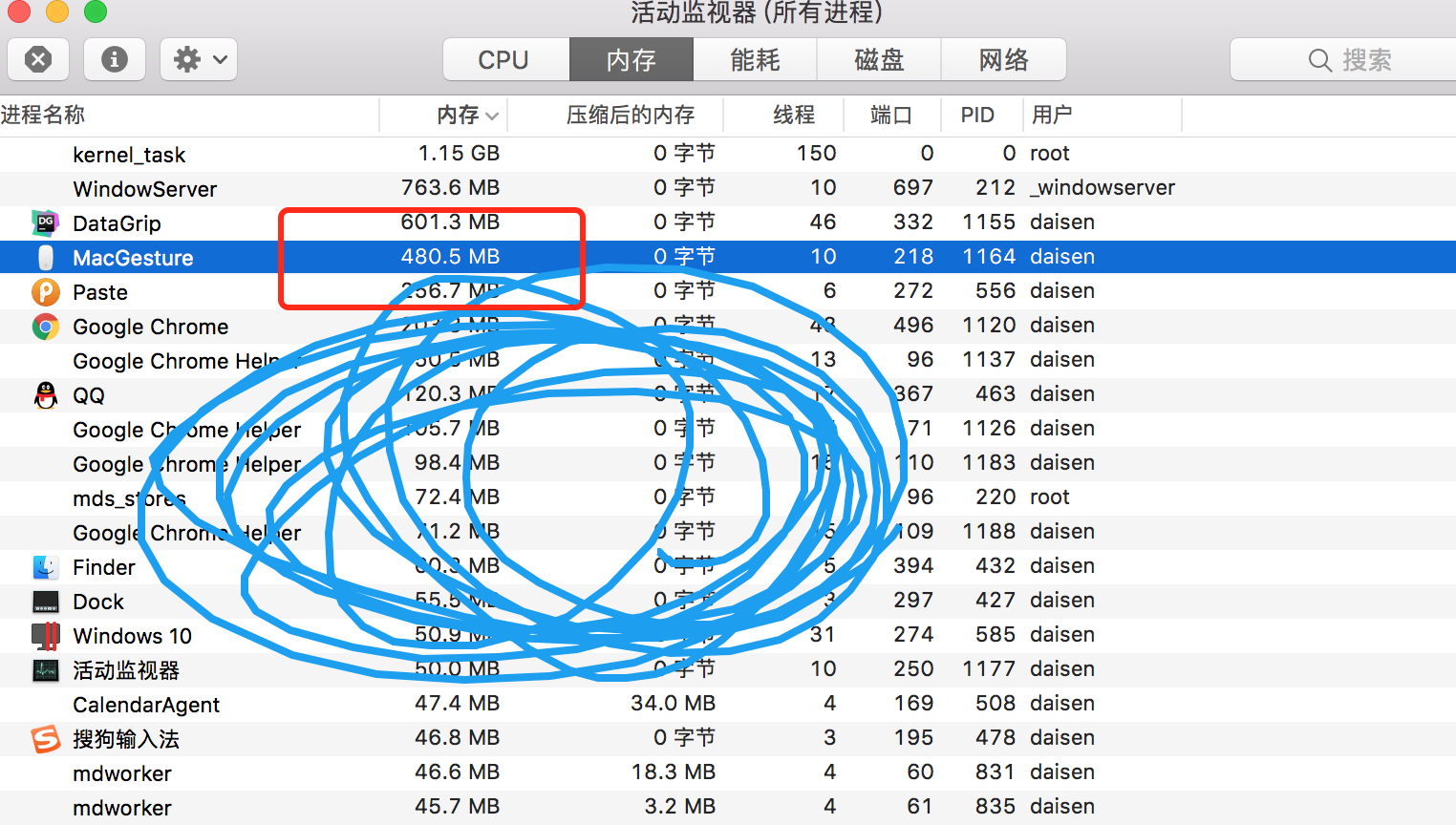Click the MacGesture mouse icon
Image resolution: width=1456 pixels, height=825 pixels.
click(45, 257)
